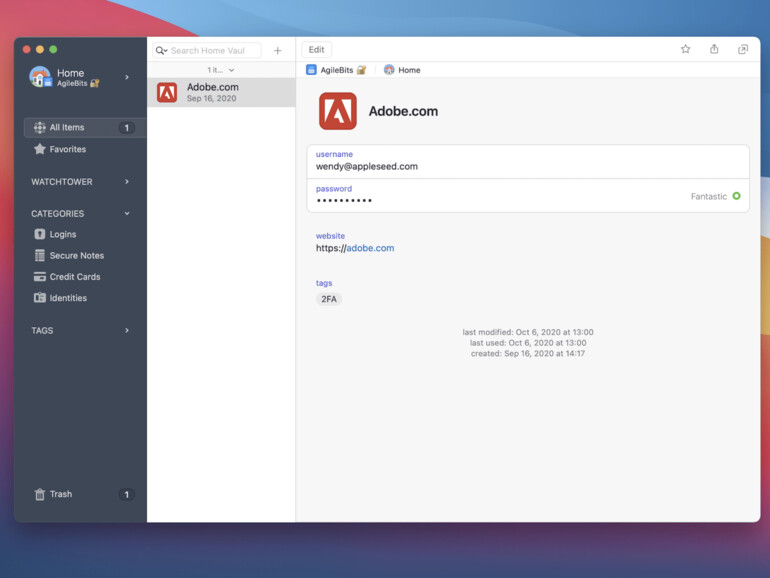
Task: Click the Adobe logo in item list
Action: pos(167,92)
